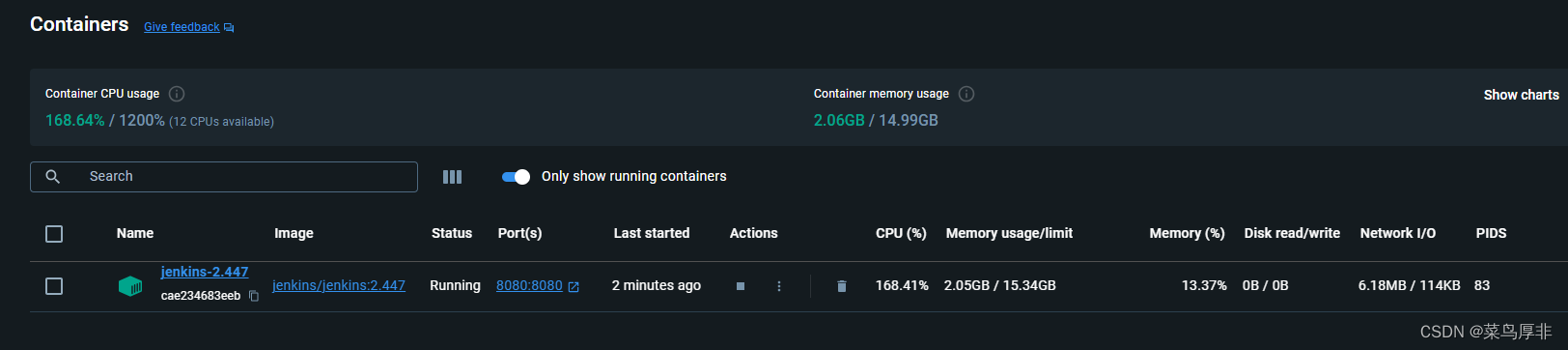This screenshot has width=1568, height=350.
Task: Click the open-in-browser icon next to the 8080:8080 port
Action: 574,287
